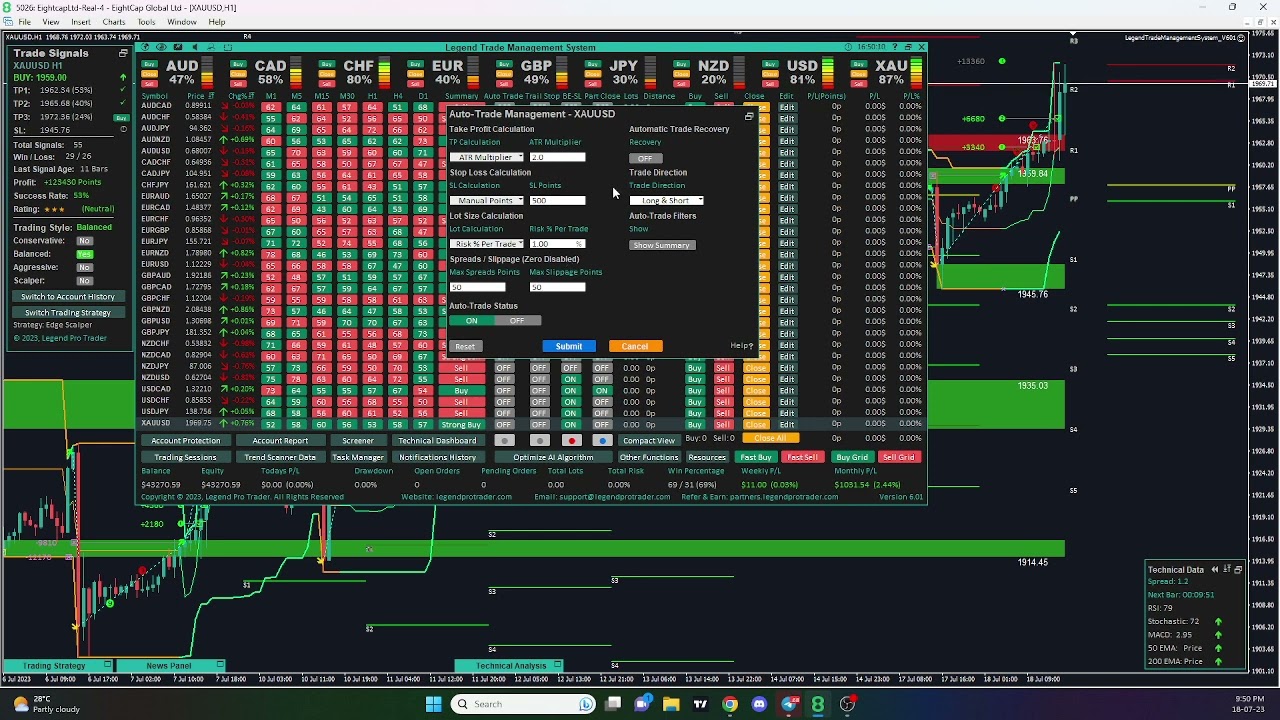The image size is (1280, 720).
Task: Click the Trading Strategy tab restore icon
Action: [x=107, y=666]
